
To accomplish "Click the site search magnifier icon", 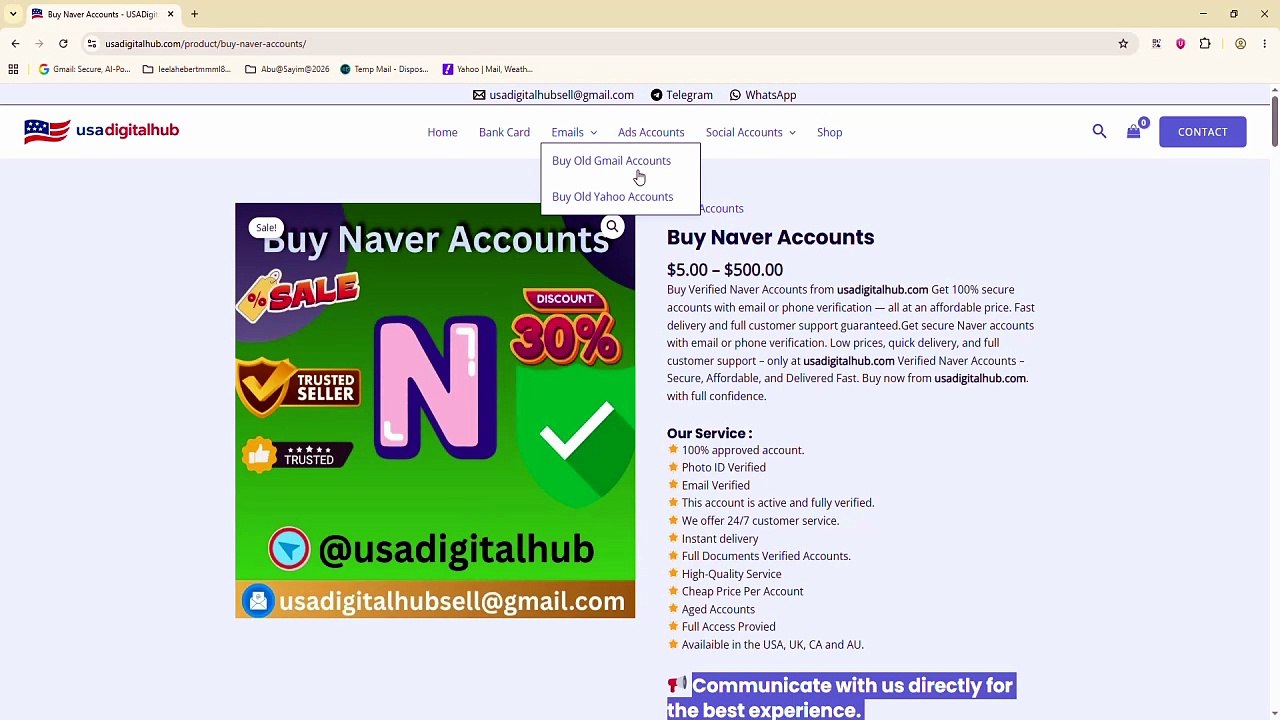I will pos(1099,131).
